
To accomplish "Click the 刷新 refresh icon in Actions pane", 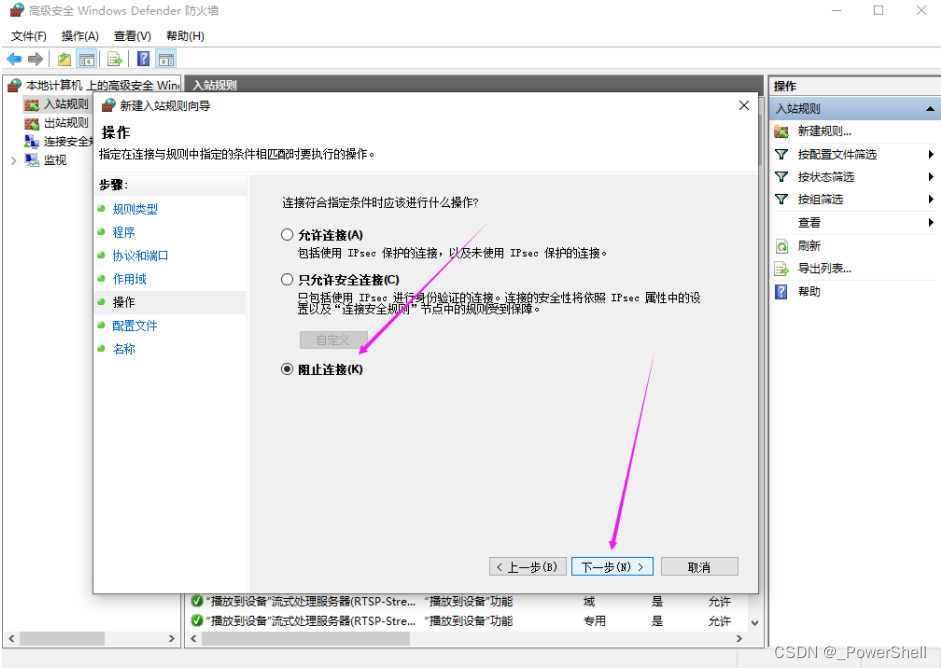I will 781,246.
